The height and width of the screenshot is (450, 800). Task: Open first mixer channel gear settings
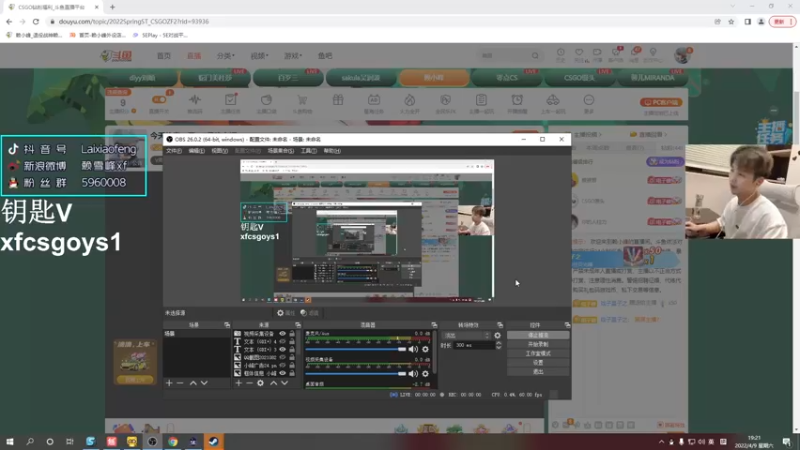click(x=426, y=349)
